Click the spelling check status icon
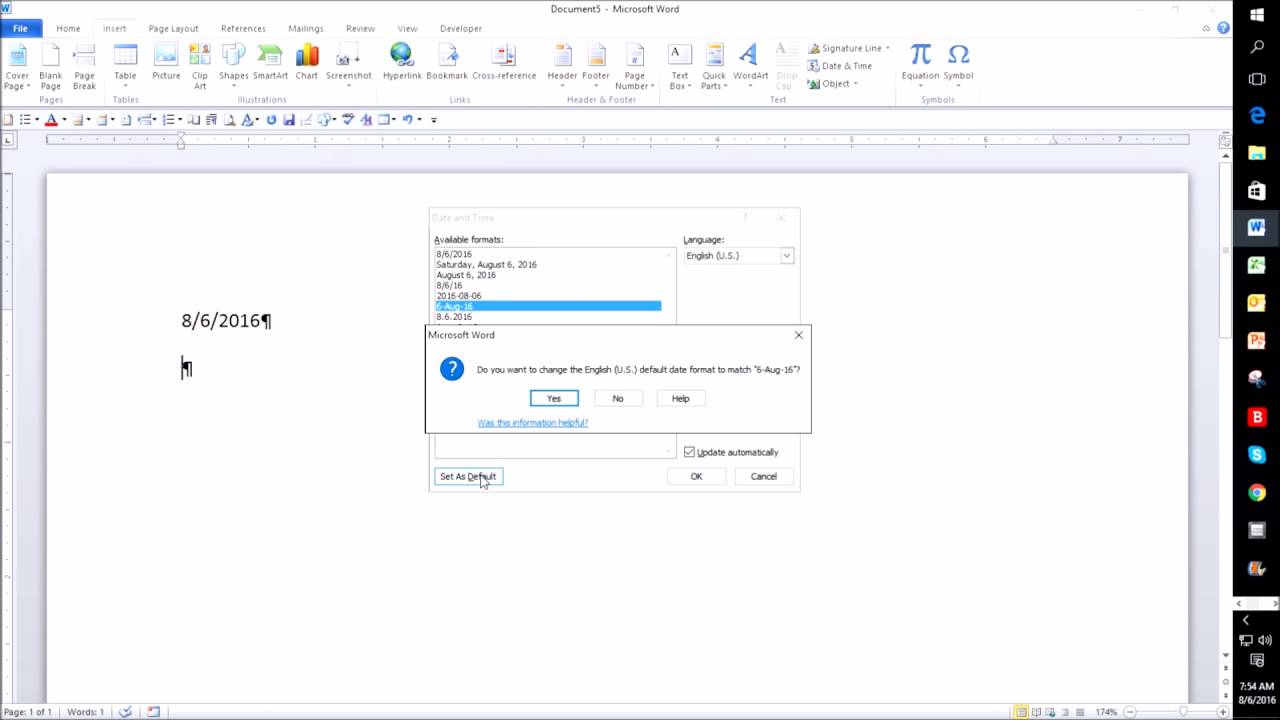The width and height of the screenshot is (1280, 720). [x=125, y=712]
